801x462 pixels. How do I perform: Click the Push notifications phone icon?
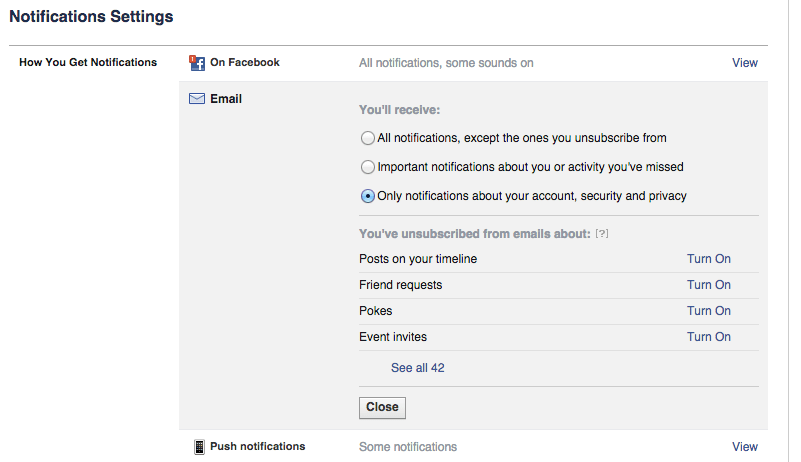[199, 447]
